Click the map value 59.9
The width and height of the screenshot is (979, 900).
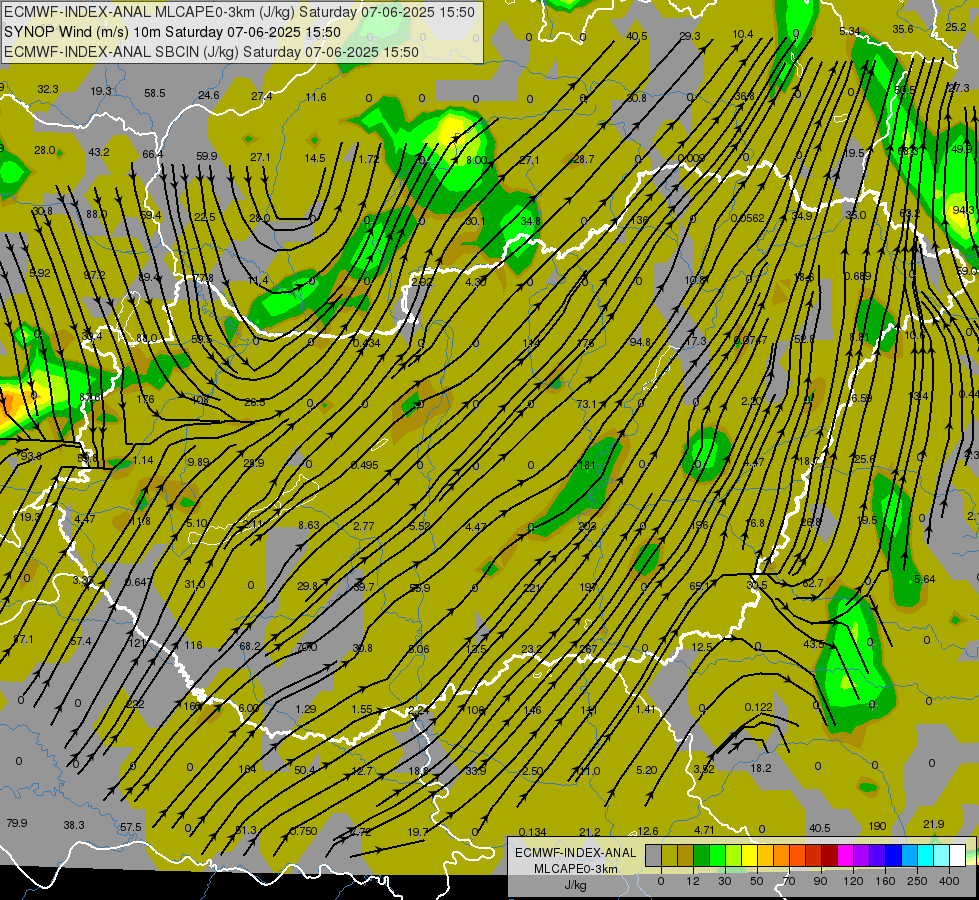(206, 156)
